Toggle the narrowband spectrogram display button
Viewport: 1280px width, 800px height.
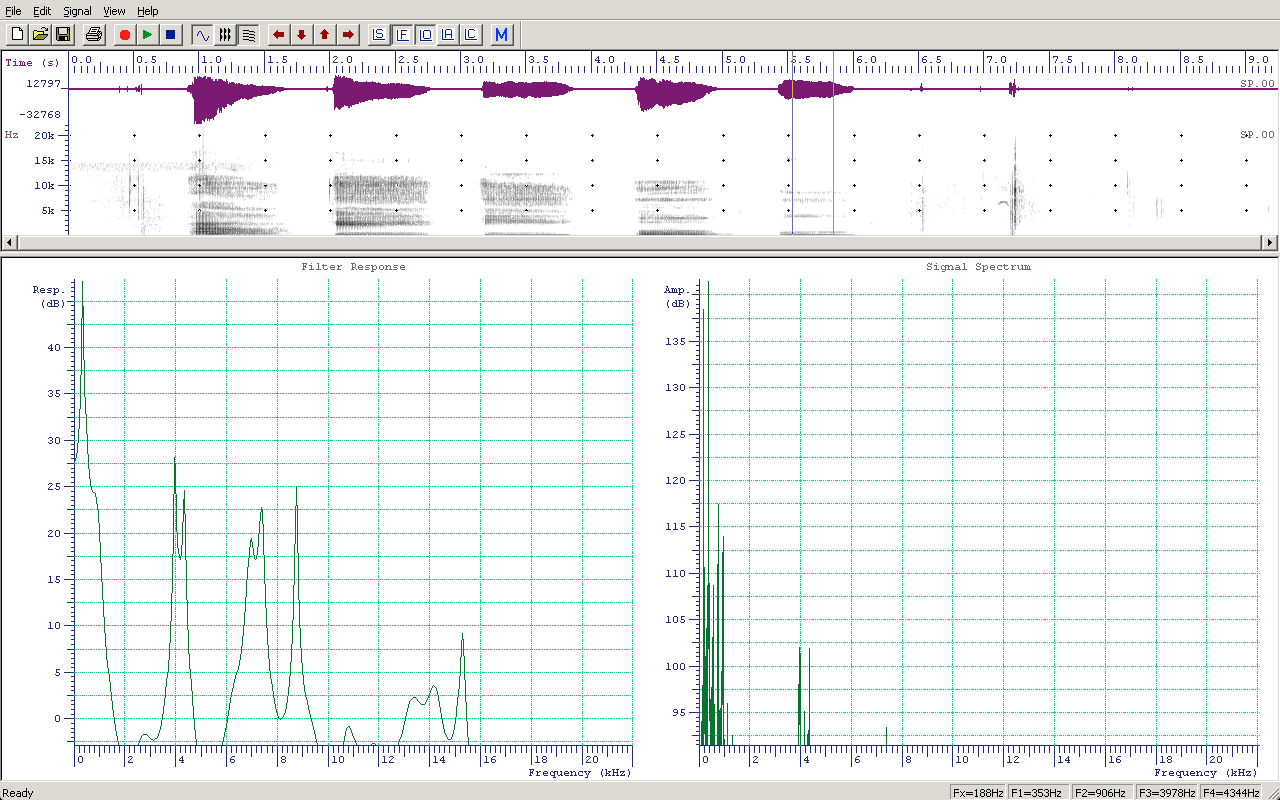click(249, 35)
